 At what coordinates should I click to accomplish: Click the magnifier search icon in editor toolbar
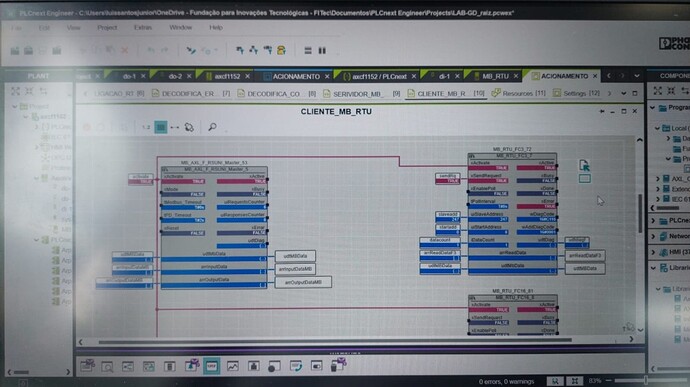pos(212,127)
